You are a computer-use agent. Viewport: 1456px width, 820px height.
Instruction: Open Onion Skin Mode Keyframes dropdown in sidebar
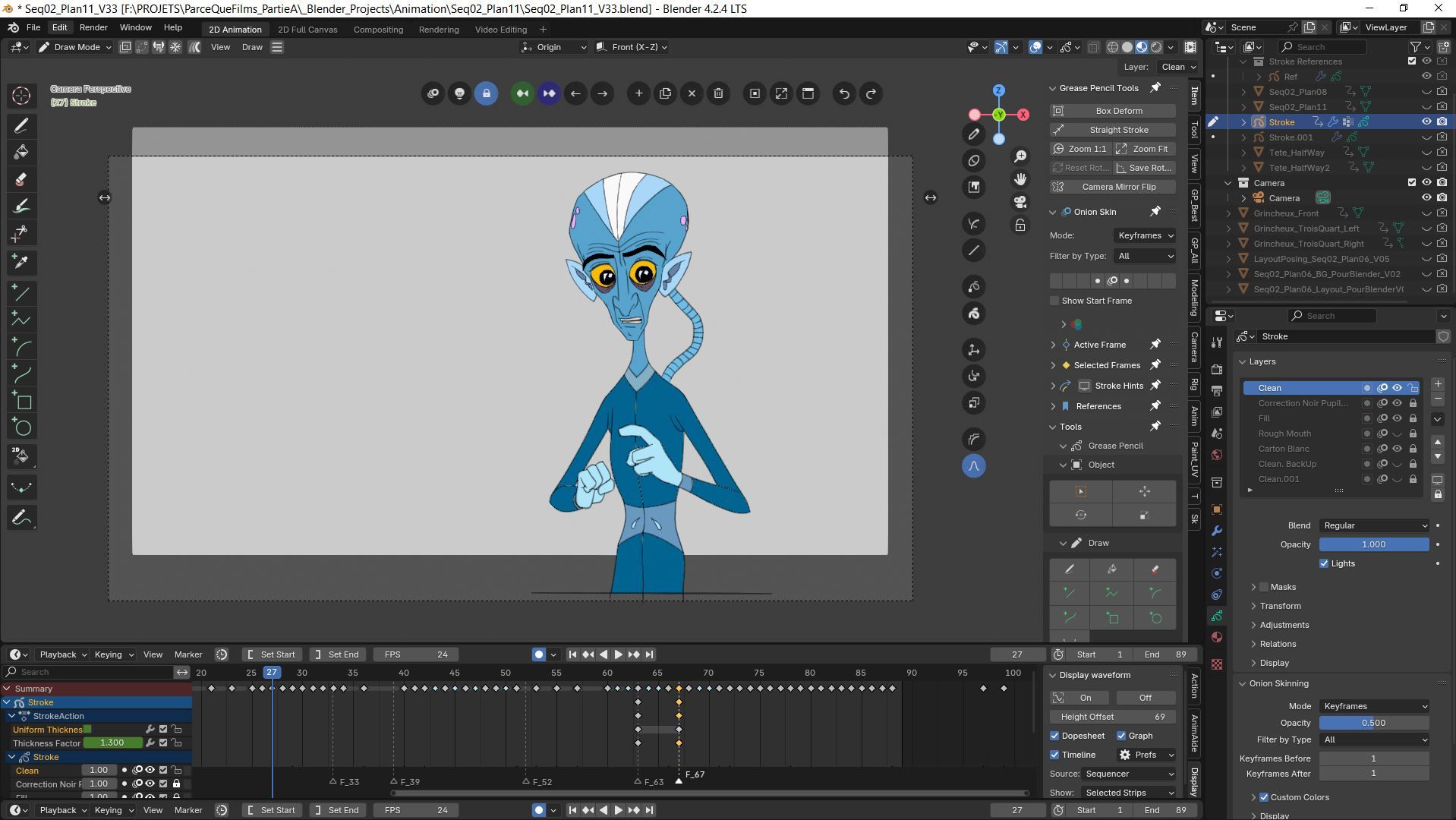1145,235
